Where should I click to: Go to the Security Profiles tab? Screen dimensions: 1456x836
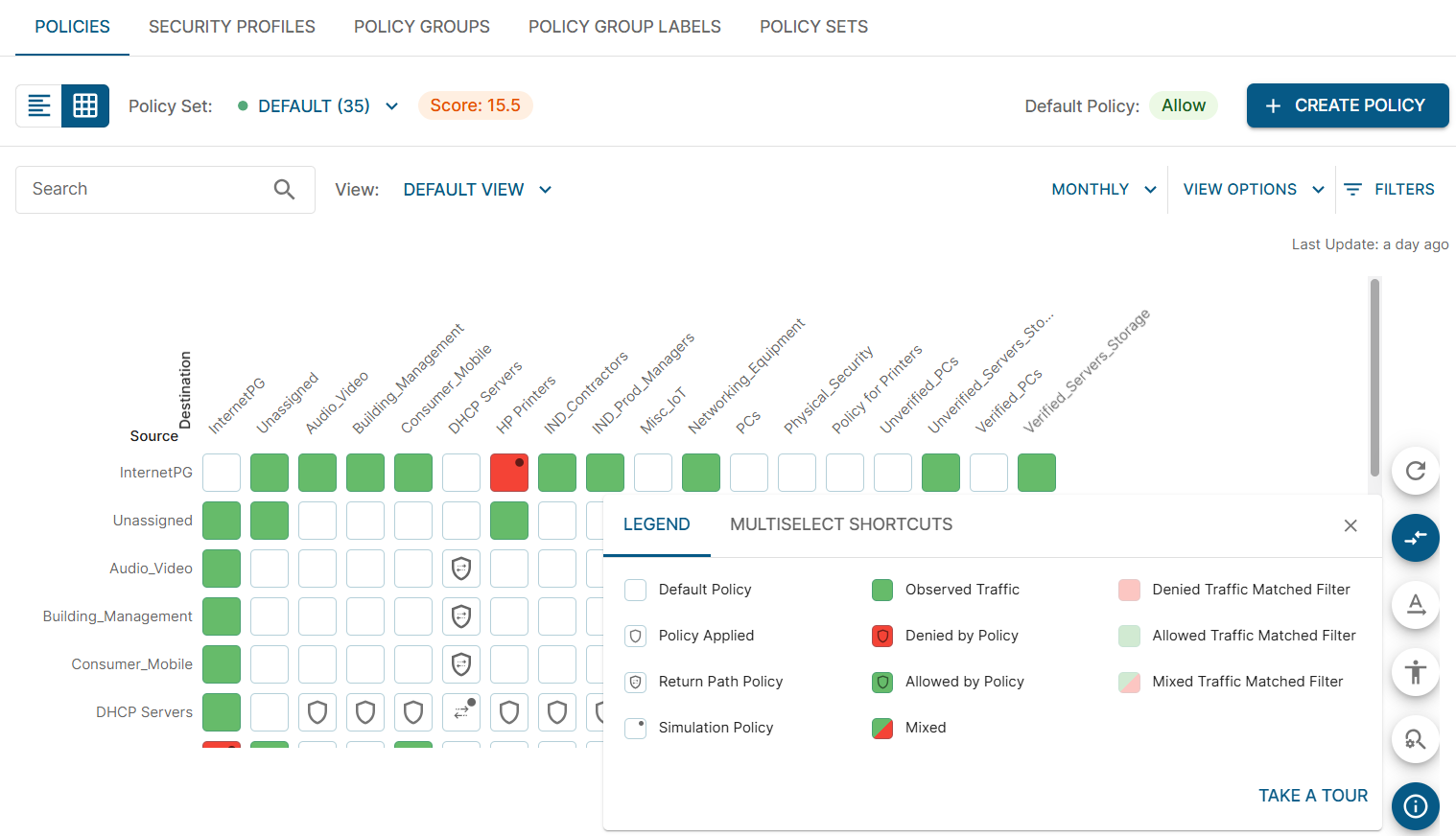coord(232,27)
